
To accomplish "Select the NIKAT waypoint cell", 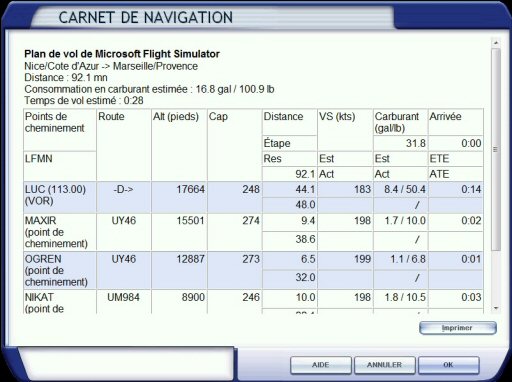I will [x=60, y=302].
